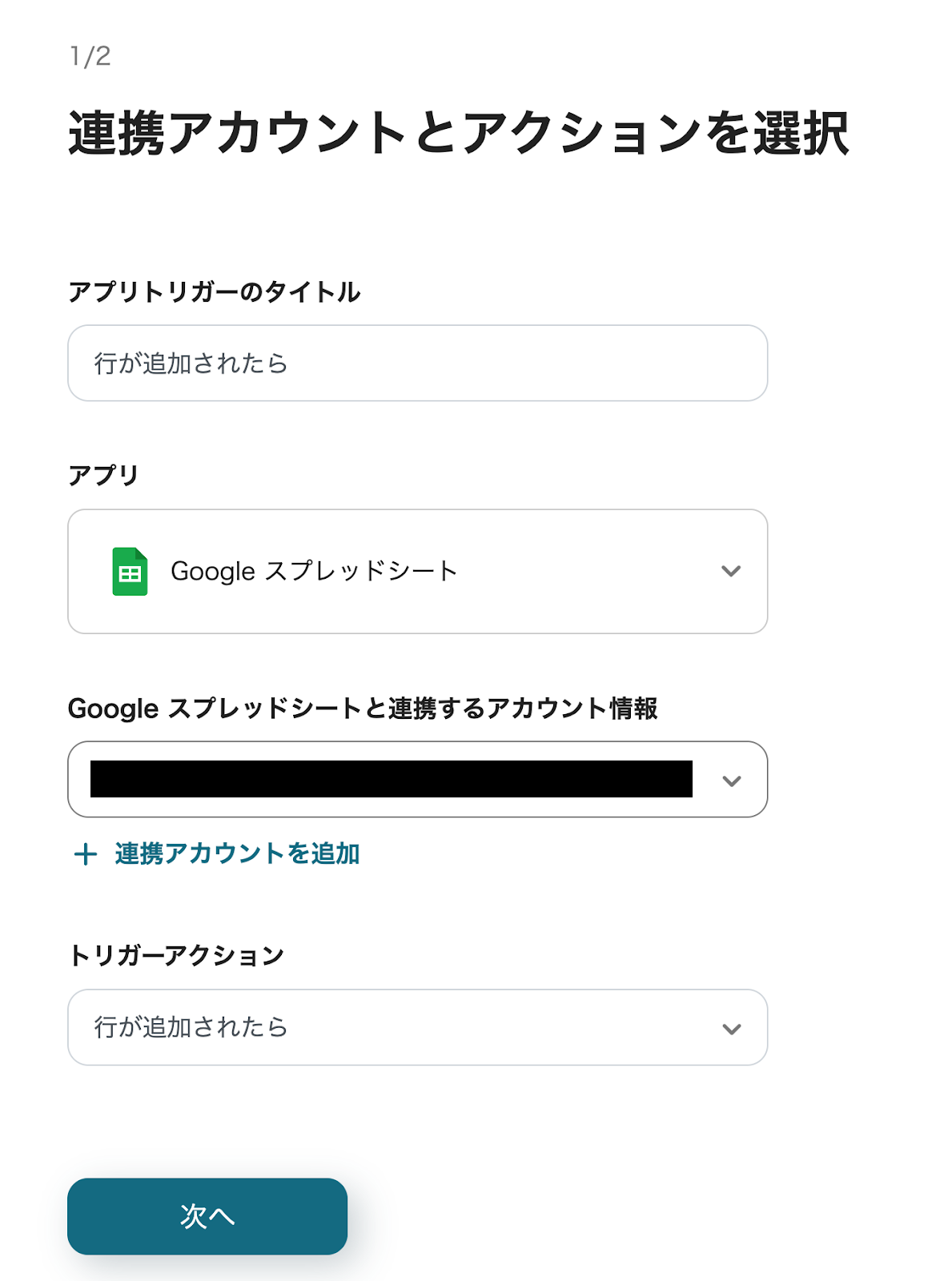952x1281 pixels.
Task: Open account selection dropdown arrow
Action: pyautogui.click(x=732, y=781)
